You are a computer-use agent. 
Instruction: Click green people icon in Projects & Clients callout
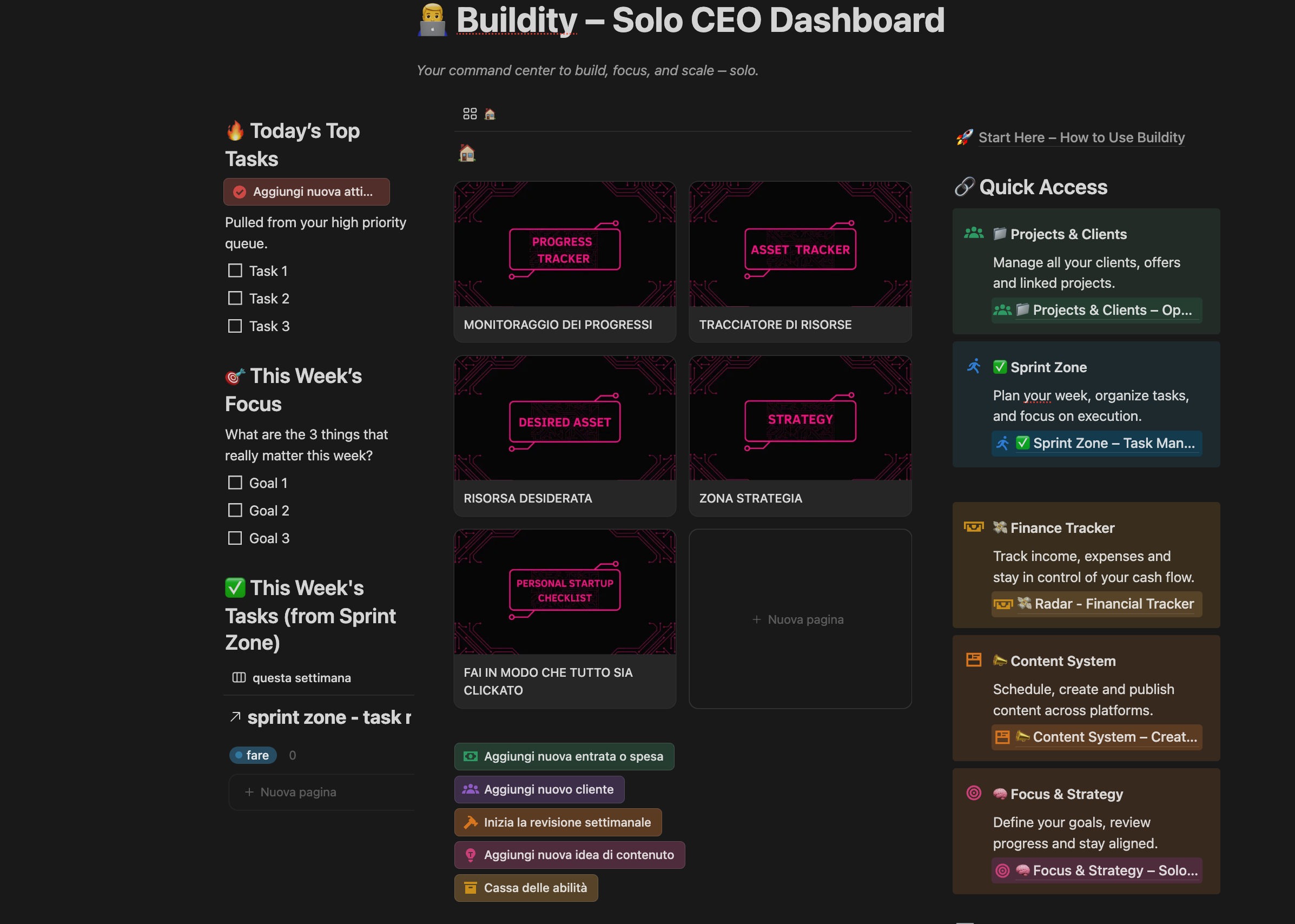(x=974, y=233)
